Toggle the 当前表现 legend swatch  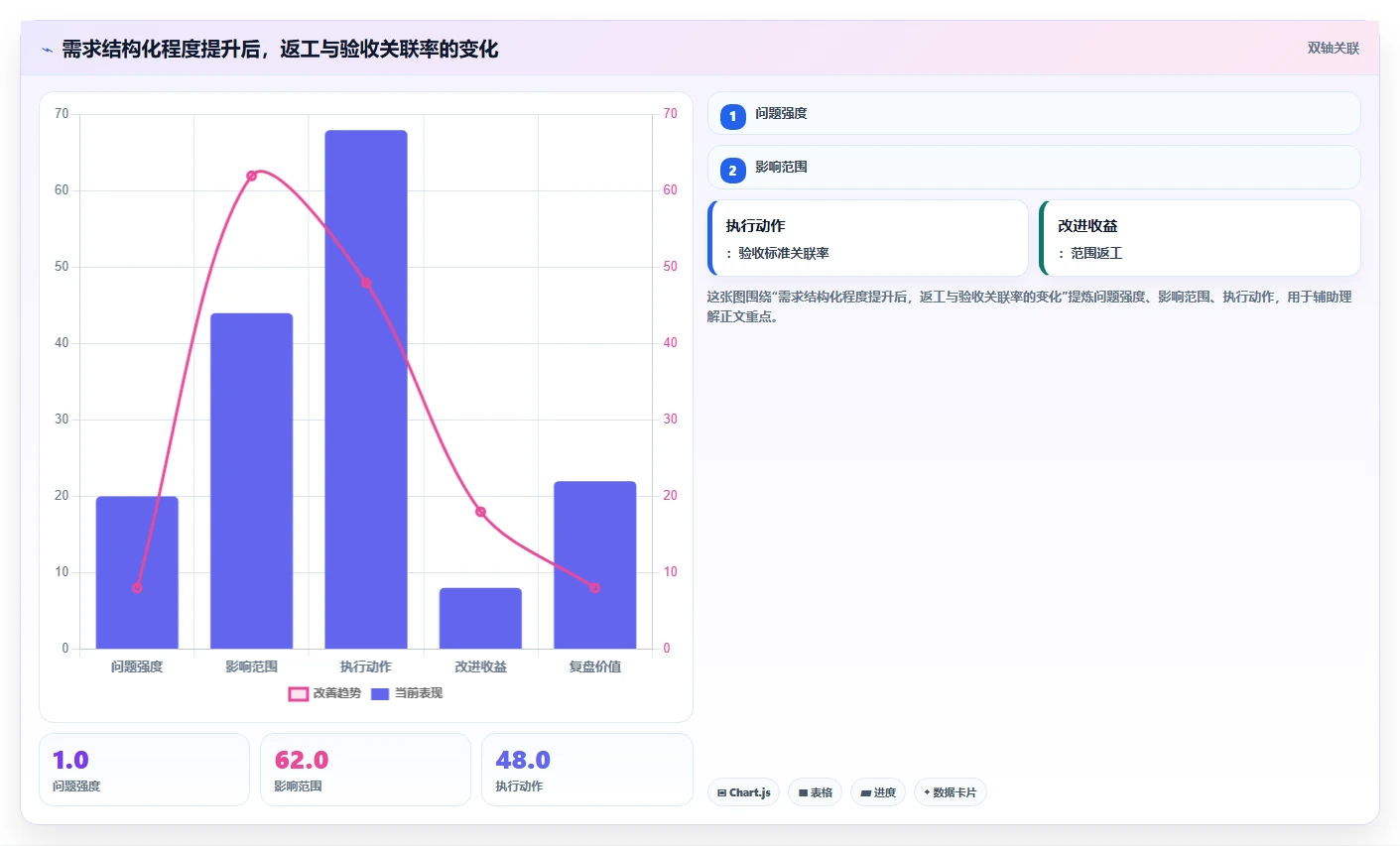380,693
